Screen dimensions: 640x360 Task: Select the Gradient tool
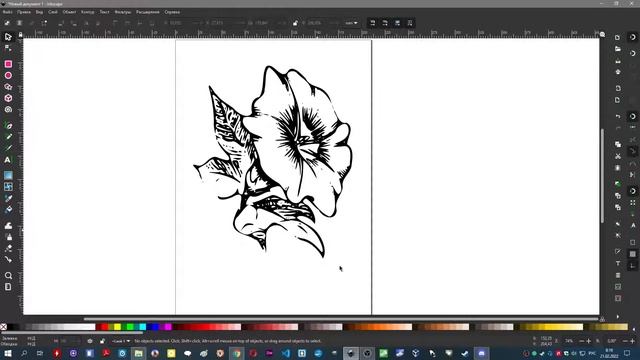pyautogui.click(x=8, y=176)
